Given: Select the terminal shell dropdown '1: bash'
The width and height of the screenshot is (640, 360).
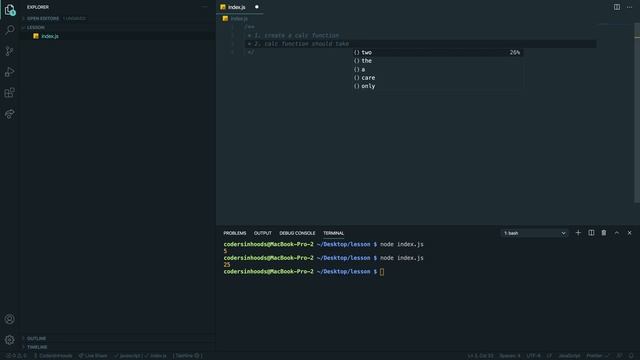Looking at the screenshot, I should [x=534, y=233].
